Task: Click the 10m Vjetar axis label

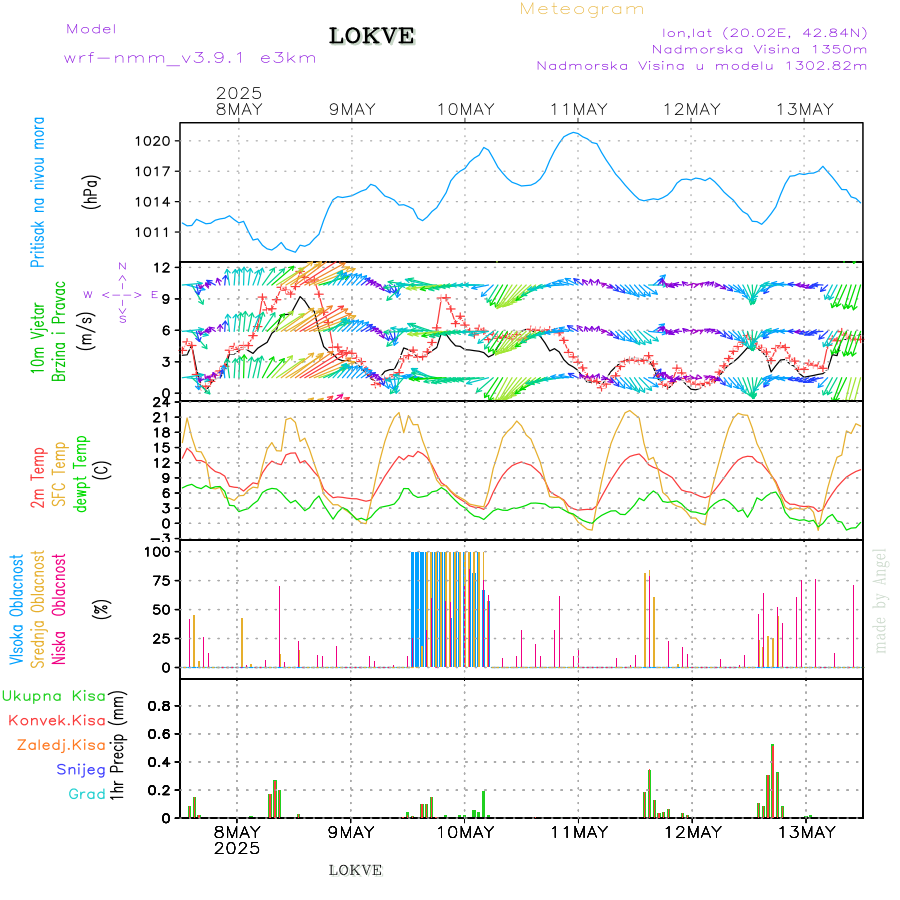Action: click(39, 337)
